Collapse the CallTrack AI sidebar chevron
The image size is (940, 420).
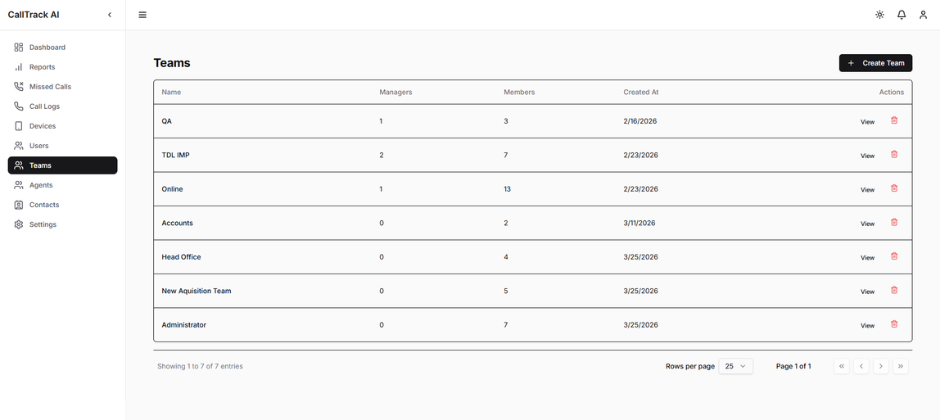[x=110, y=15]
